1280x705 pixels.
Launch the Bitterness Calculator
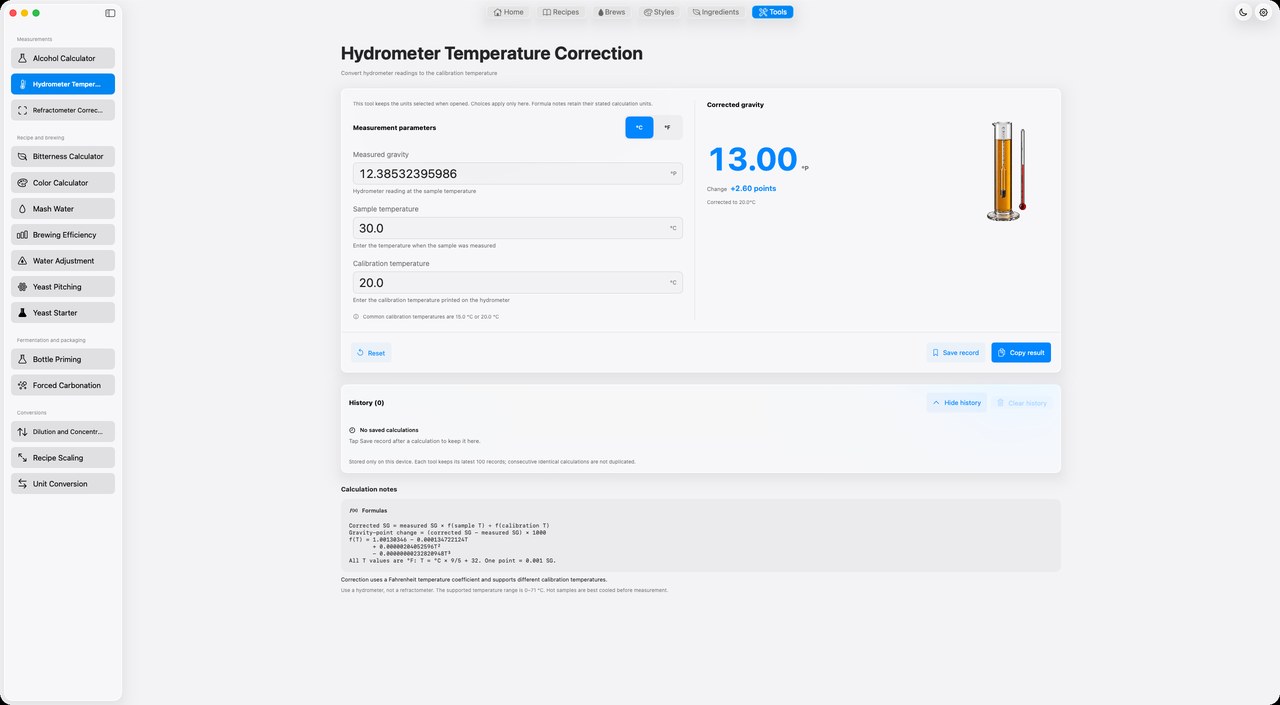pyautogui.click(x=63, y=156)
